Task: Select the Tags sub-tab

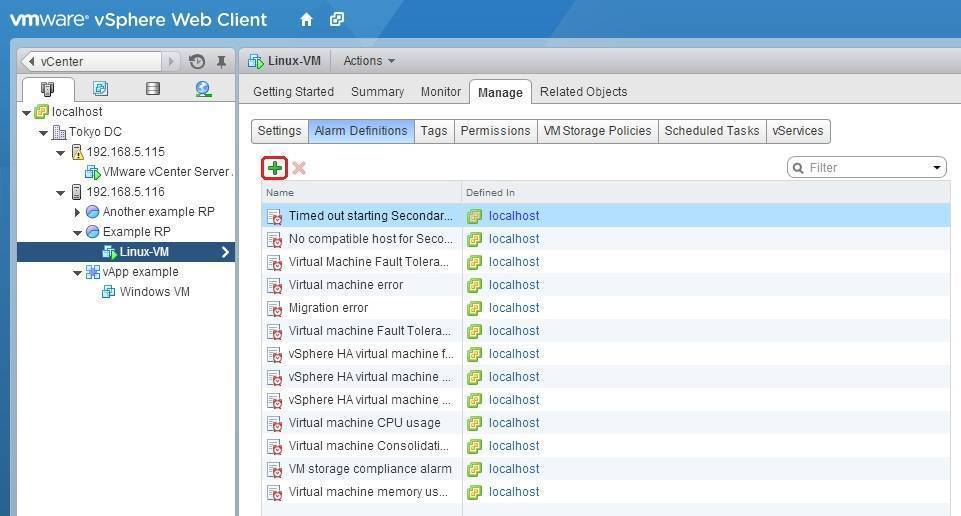Action: tap(434, 131)
